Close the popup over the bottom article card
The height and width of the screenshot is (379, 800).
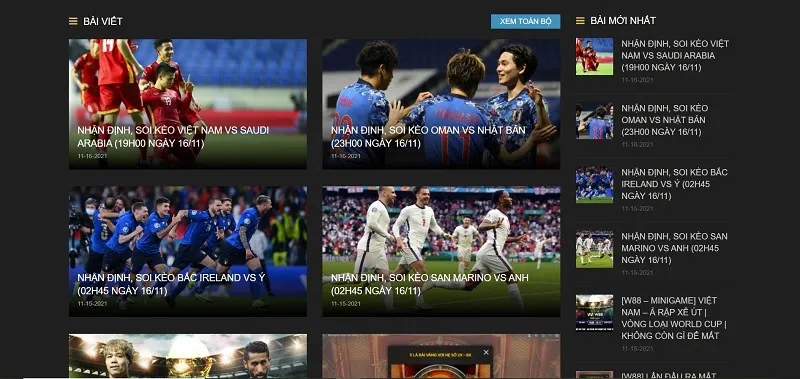486,352
